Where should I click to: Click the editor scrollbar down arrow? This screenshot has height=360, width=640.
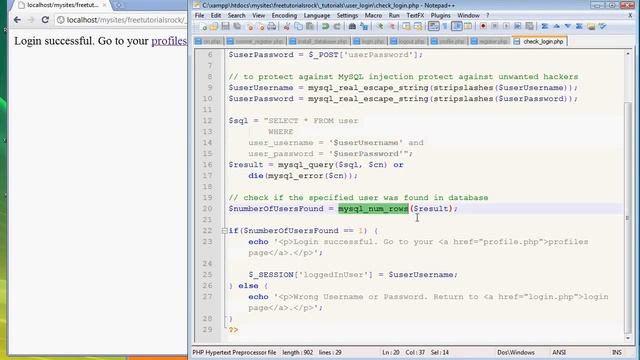click(x=628, y=338)
